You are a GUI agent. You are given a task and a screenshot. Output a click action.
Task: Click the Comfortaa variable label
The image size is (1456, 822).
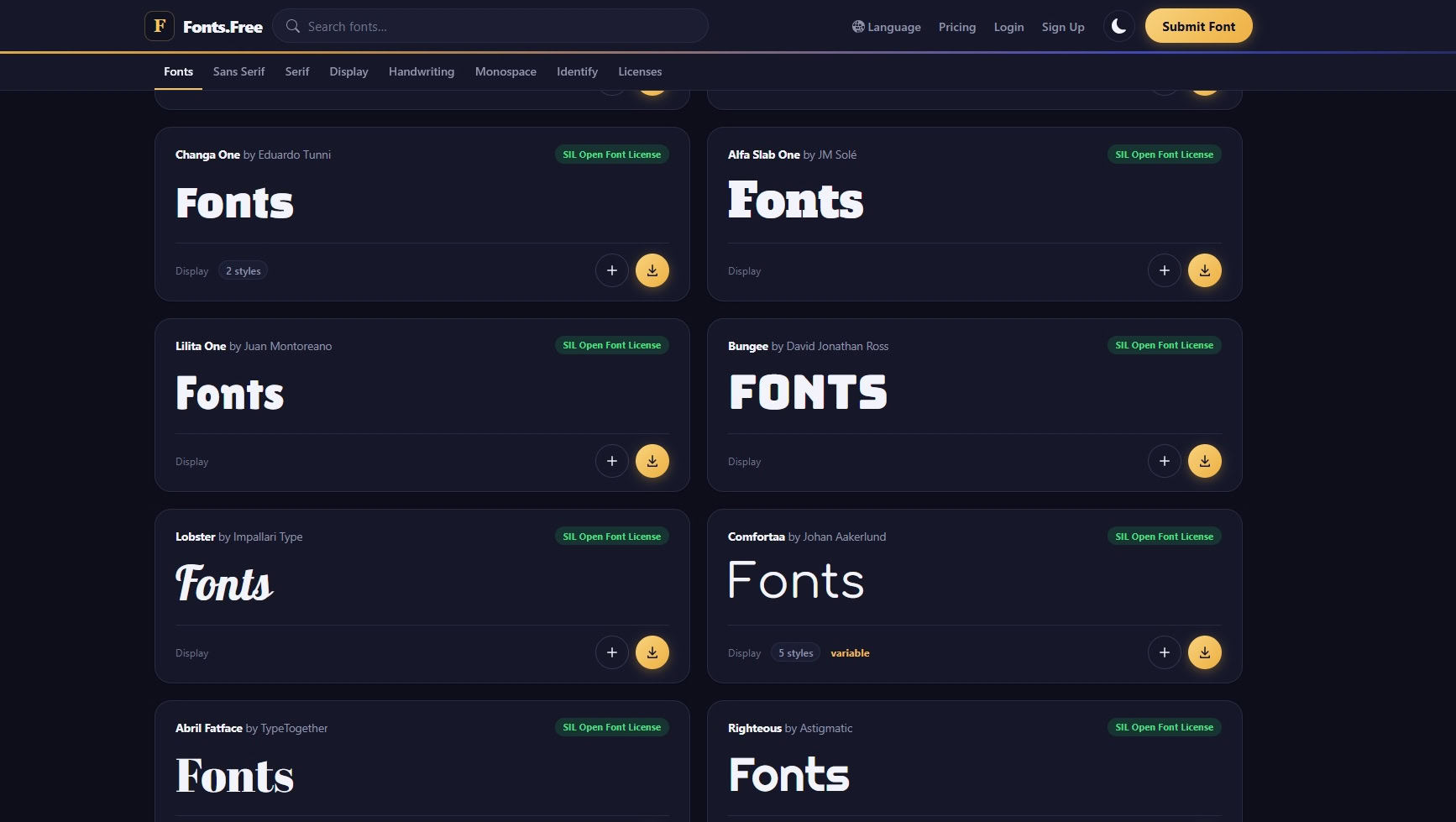(850, 653)
